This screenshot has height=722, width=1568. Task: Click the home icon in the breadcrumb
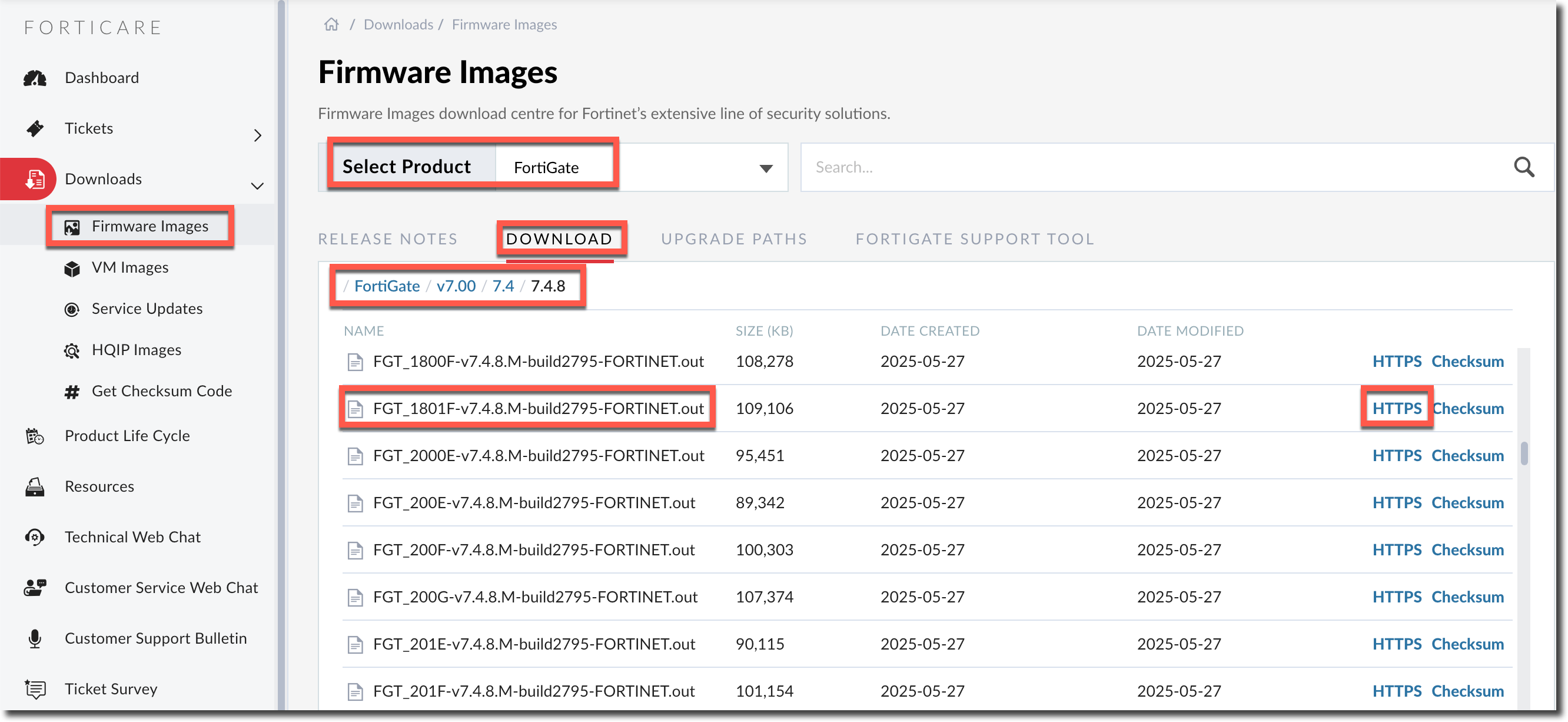[331, 24]
